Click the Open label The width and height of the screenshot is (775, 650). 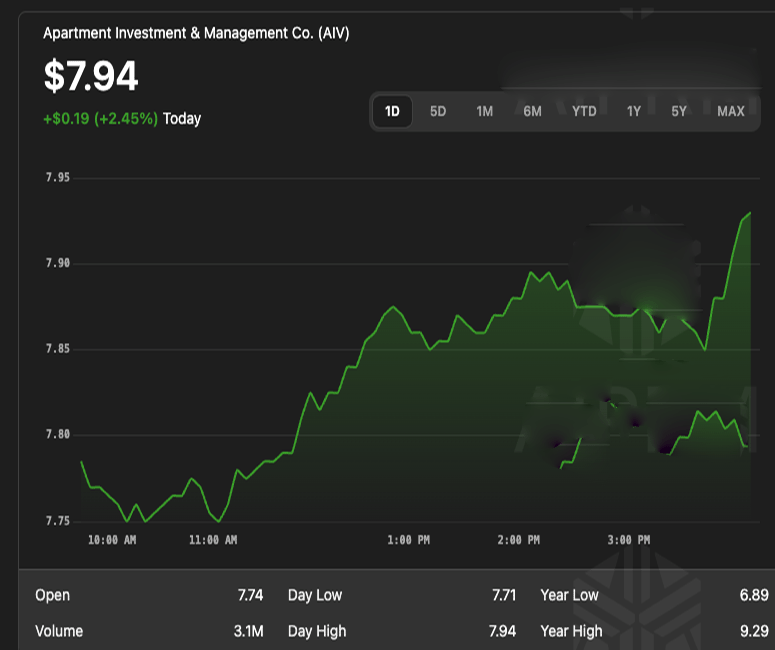[x=52, y=595]
